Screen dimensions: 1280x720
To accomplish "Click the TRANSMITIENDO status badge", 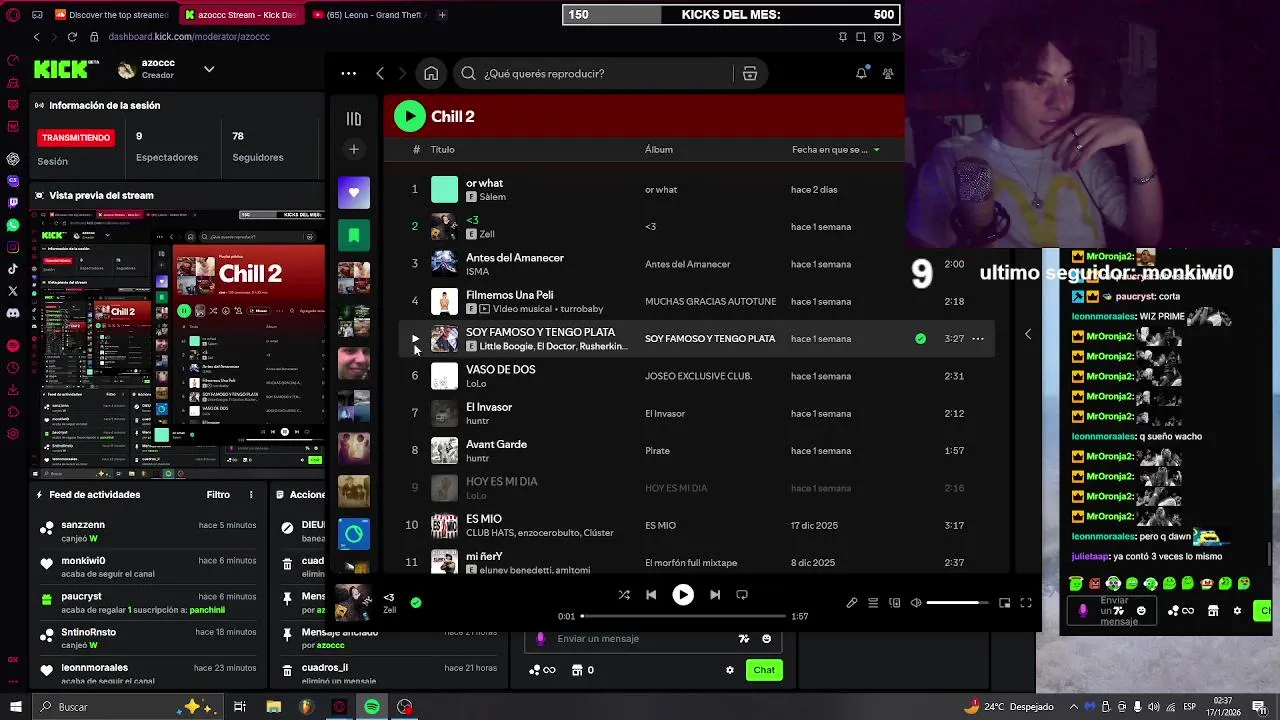I will pyautogui.click(x=76, y=137).
